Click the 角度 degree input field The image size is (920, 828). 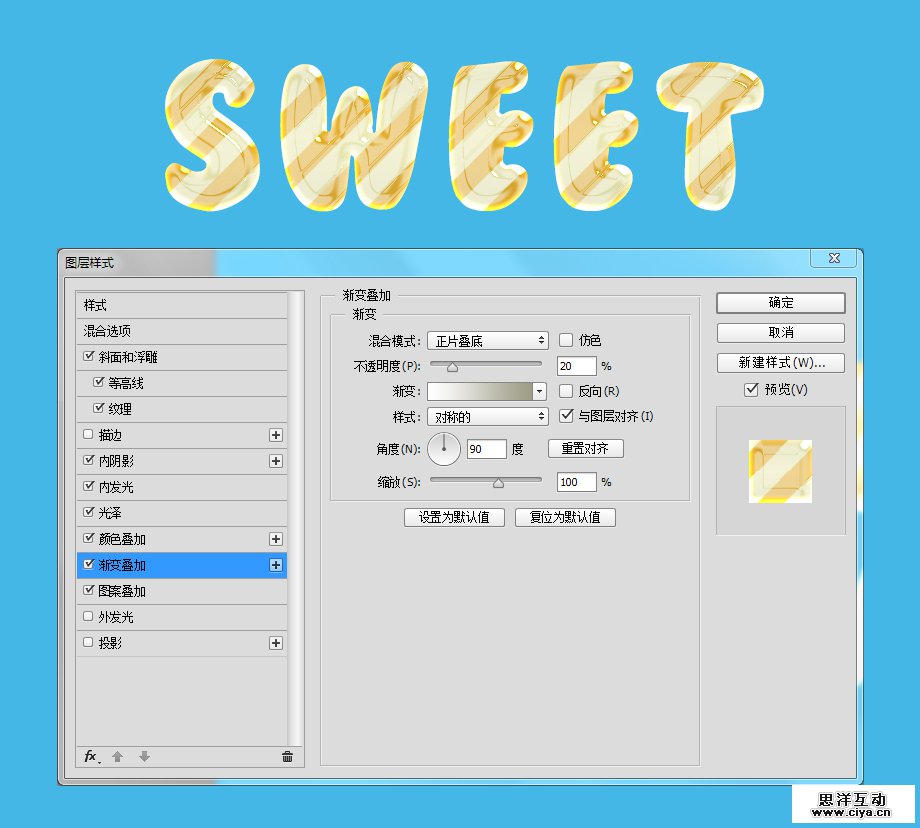pos(486,449)
